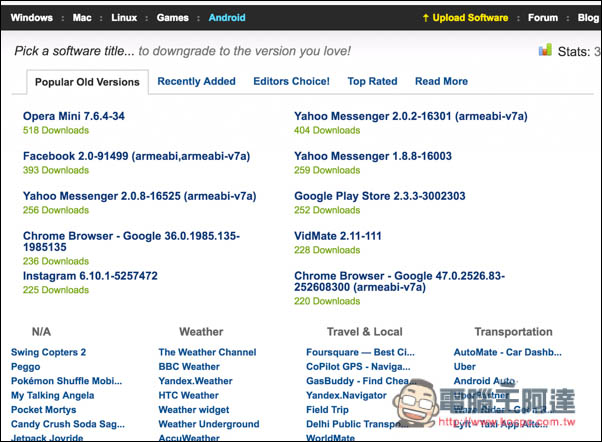This screenshot has width=602, height=442.
Task: Open Google Play Store 2.3.3-3002303
Action: tap(380, 196)
